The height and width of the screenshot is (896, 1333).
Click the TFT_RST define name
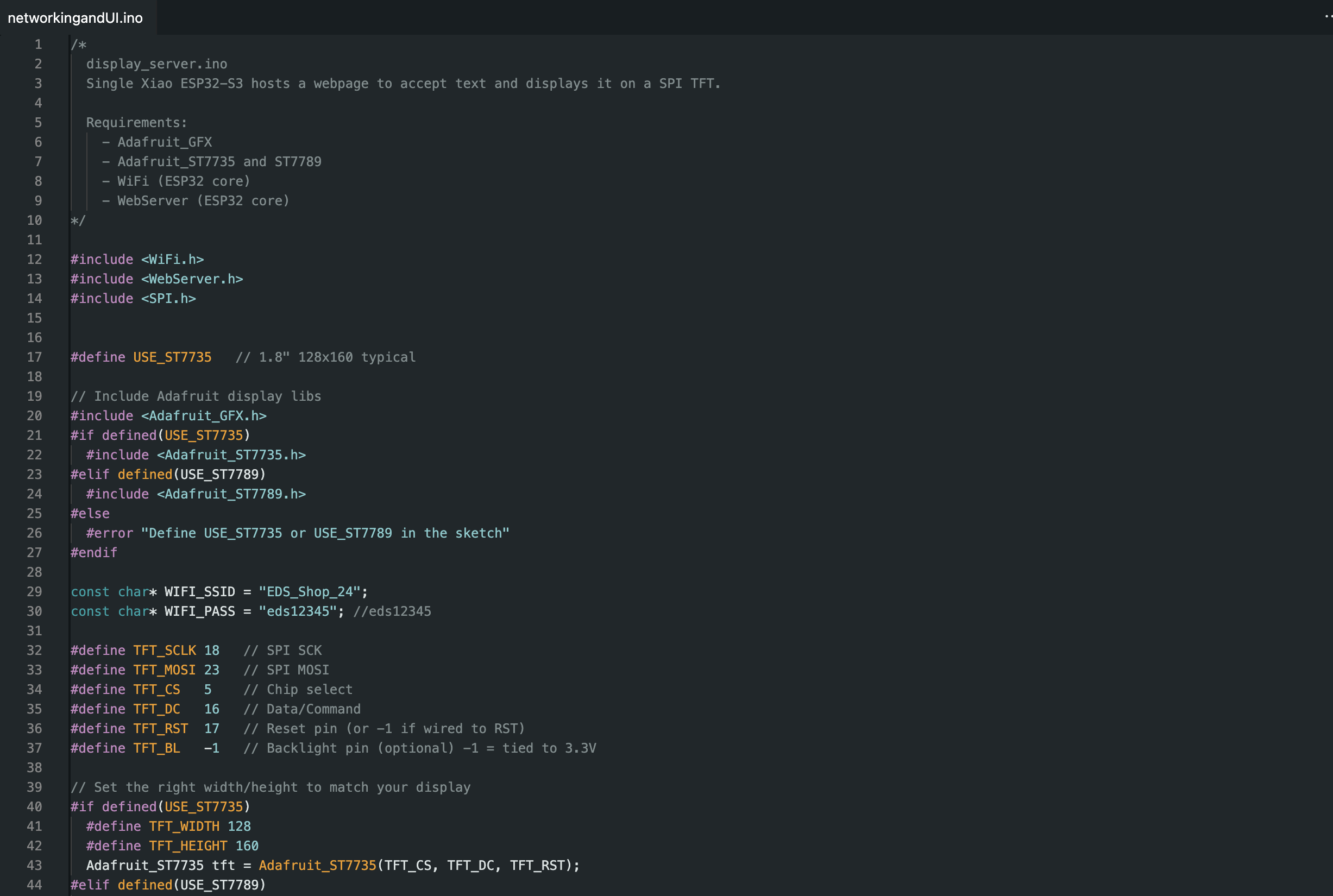point(161,729)
